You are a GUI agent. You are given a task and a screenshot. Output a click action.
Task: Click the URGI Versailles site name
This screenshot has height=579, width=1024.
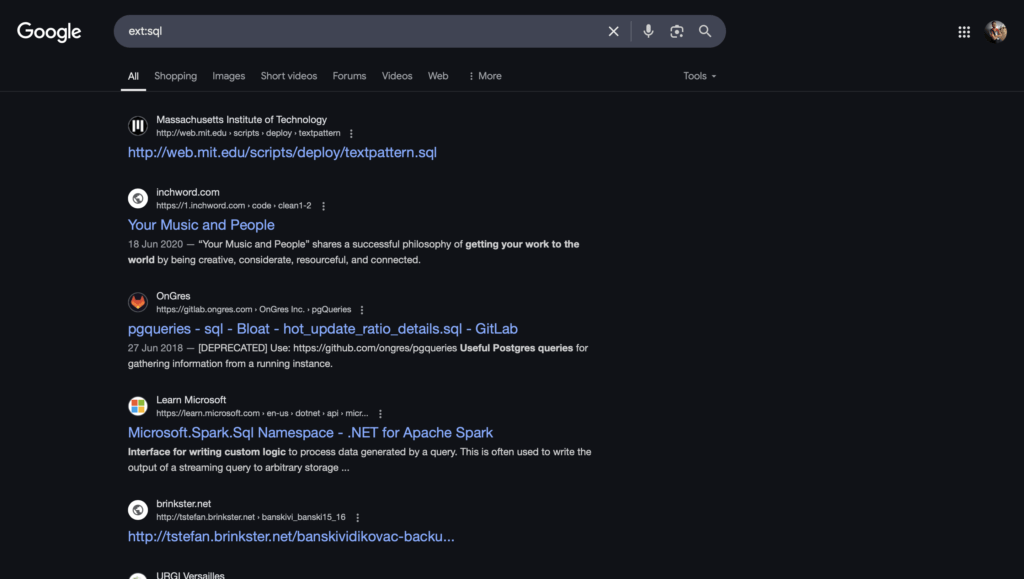[190, 575]
